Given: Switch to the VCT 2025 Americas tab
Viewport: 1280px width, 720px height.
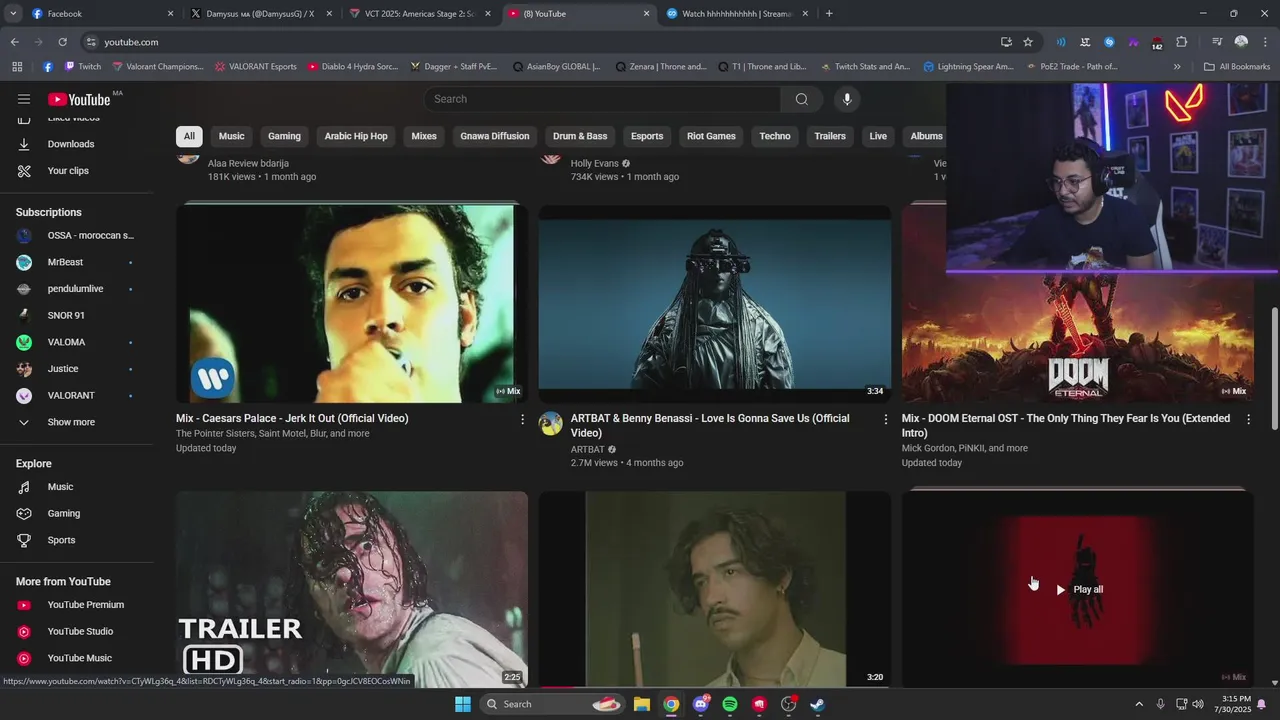Looking at the screenshot, I should pos(420,14).
